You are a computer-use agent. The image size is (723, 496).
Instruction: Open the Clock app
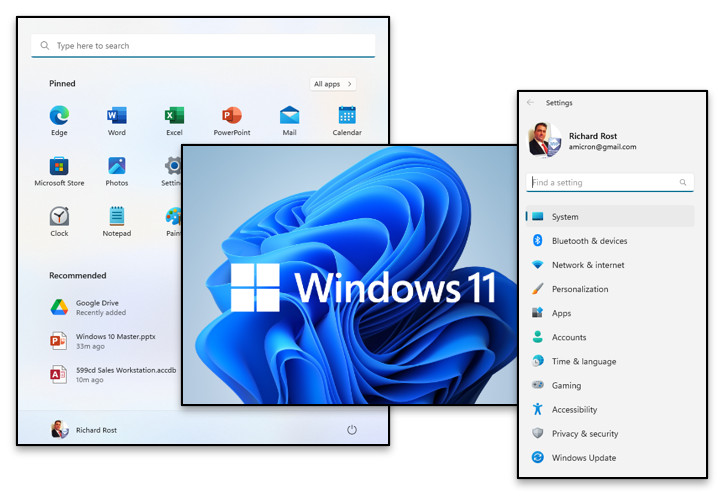[x=59, y=217]
